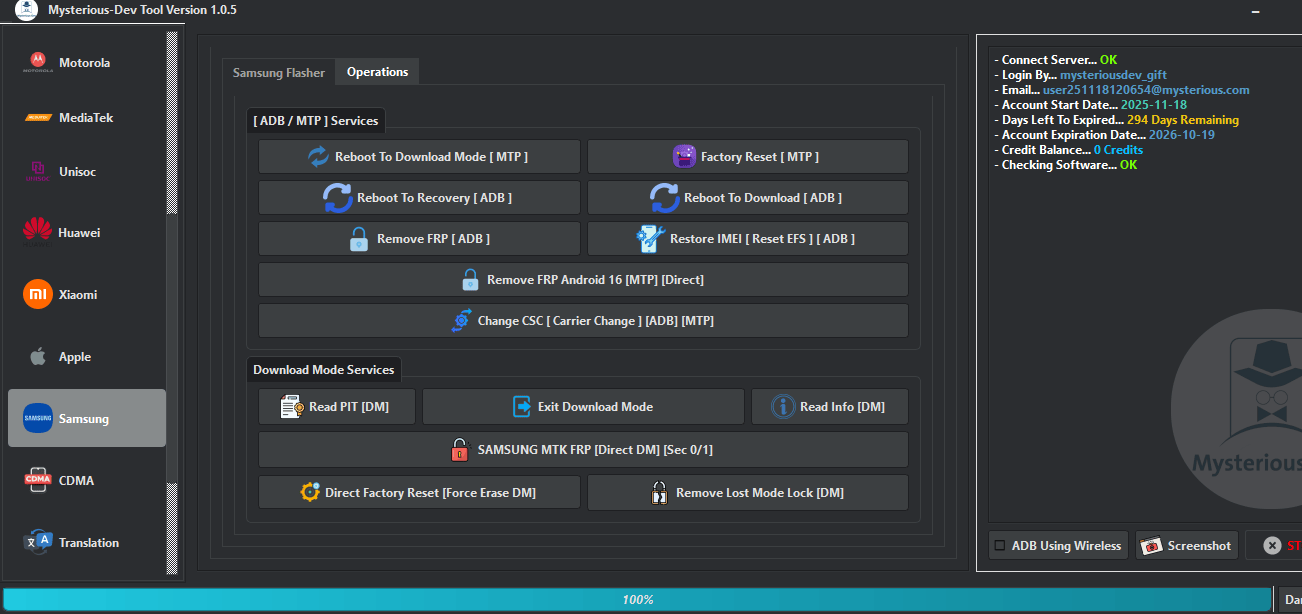Click the 100% progress bar
The image size is (1302, 614).
639,599
